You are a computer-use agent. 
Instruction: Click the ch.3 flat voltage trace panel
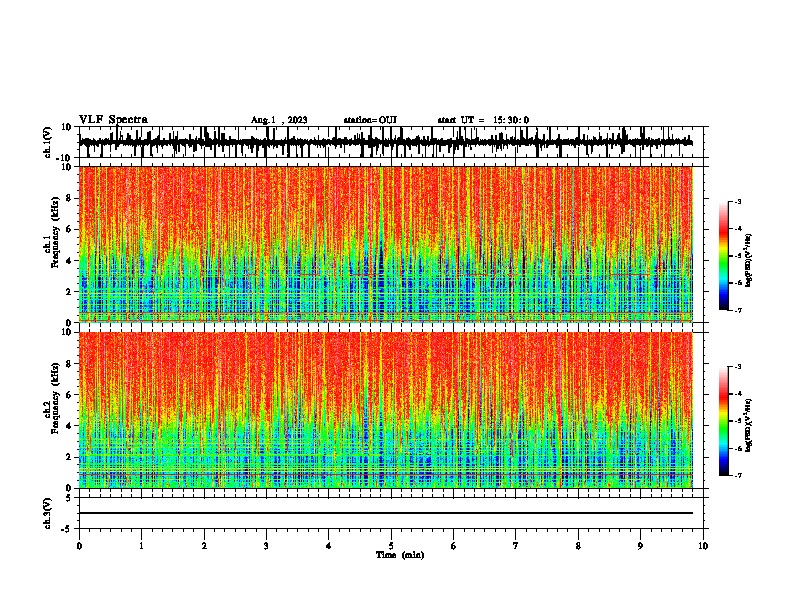(x=391, y=513)
